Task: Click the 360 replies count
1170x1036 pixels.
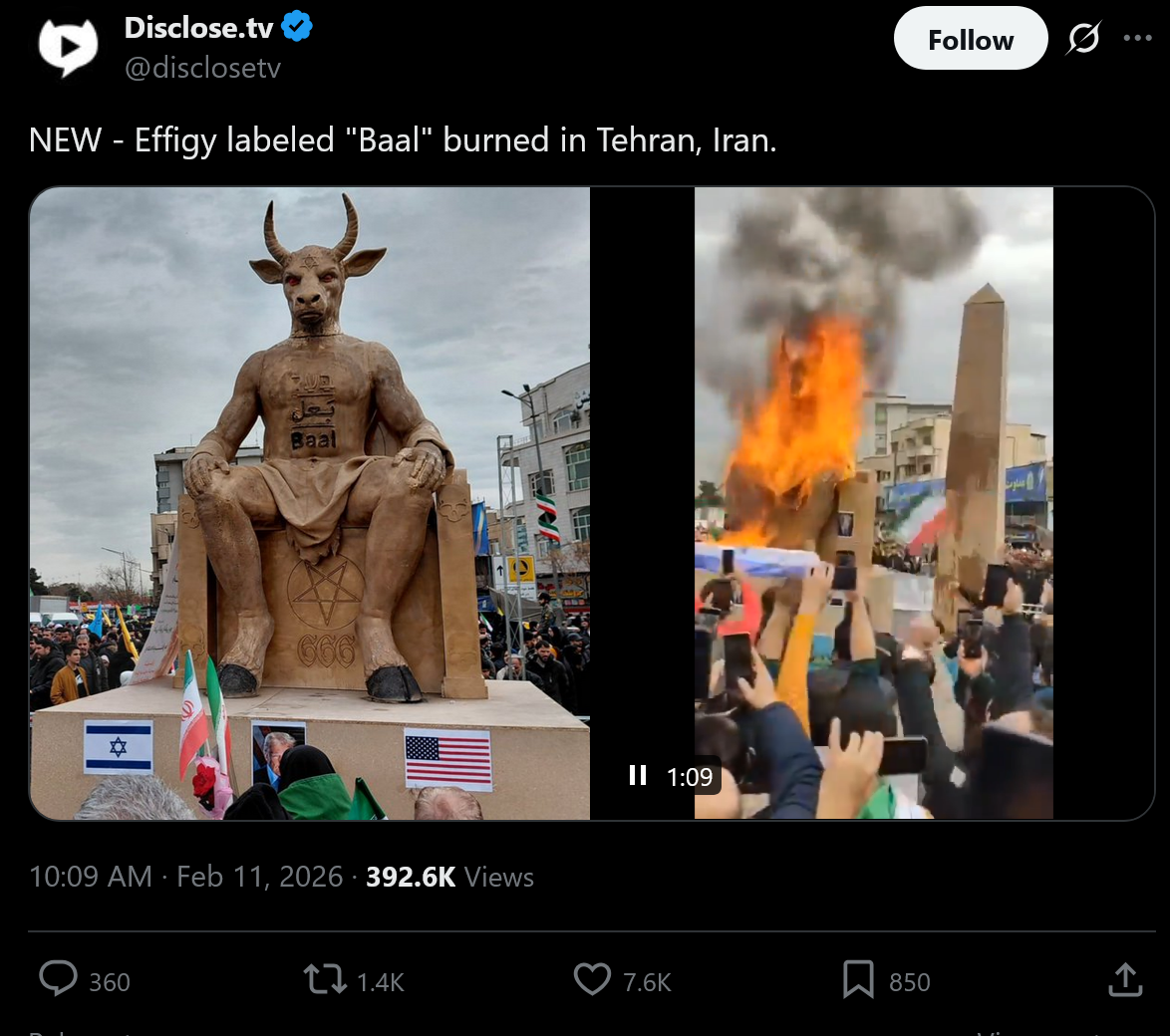Action: pos(110,982)
